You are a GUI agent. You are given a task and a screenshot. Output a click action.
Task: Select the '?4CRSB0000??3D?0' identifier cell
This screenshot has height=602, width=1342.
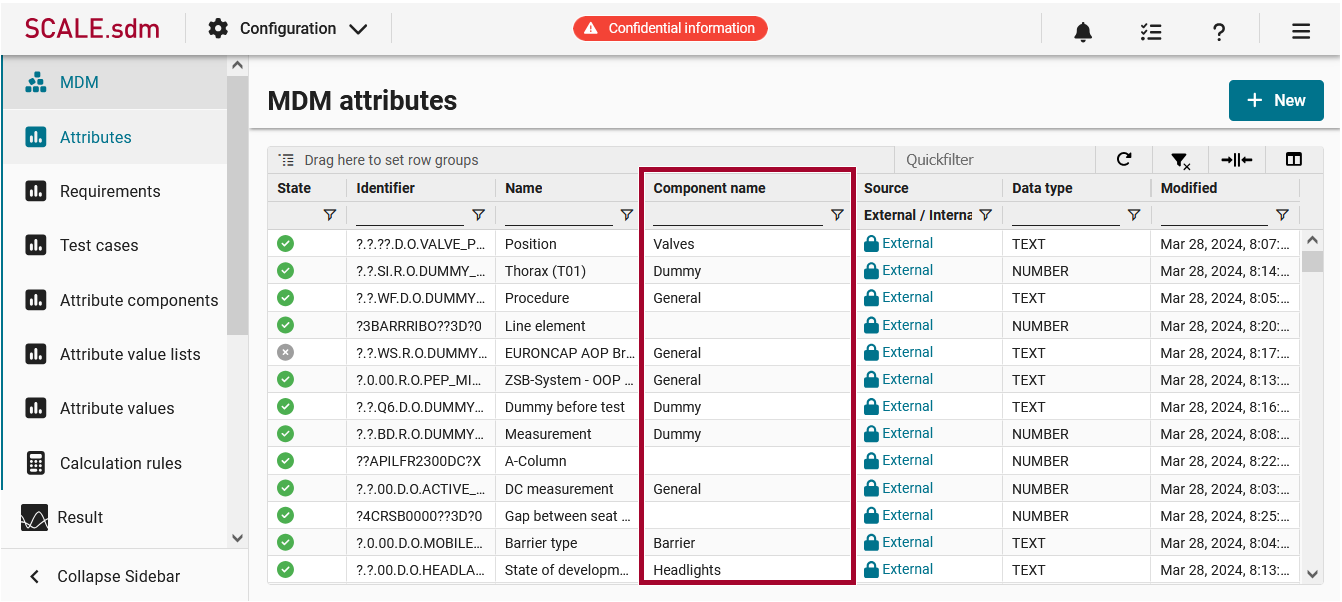click(421, 516)
